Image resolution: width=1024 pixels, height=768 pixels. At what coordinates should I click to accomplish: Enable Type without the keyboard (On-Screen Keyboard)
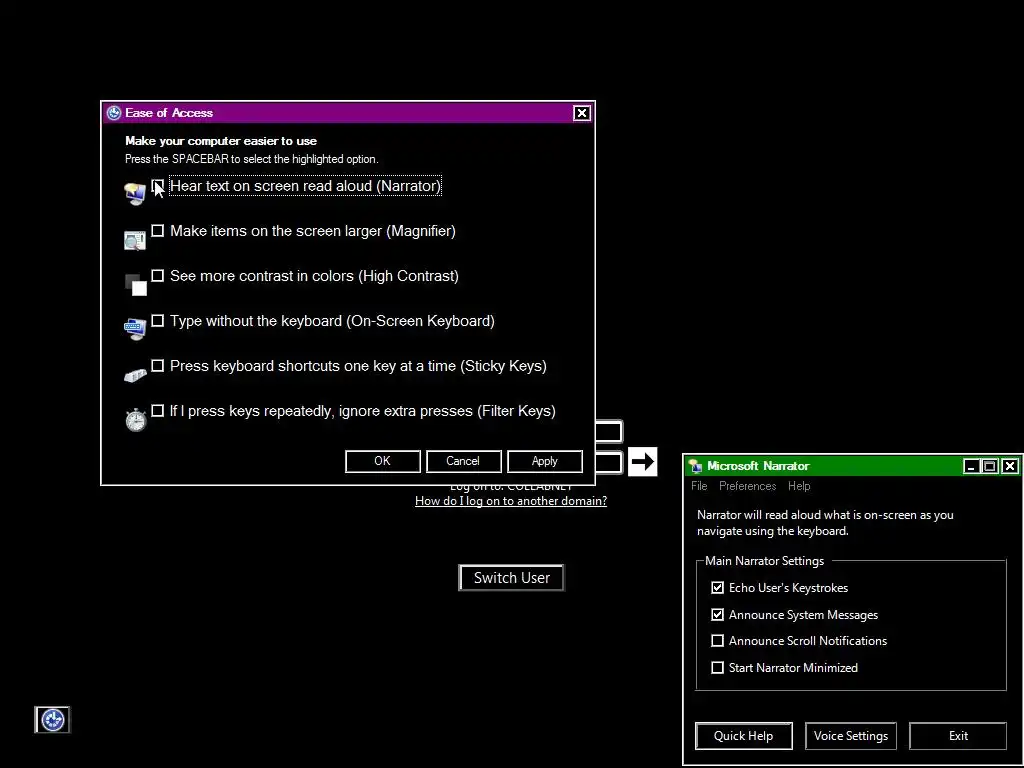click(x=157, y=321)
